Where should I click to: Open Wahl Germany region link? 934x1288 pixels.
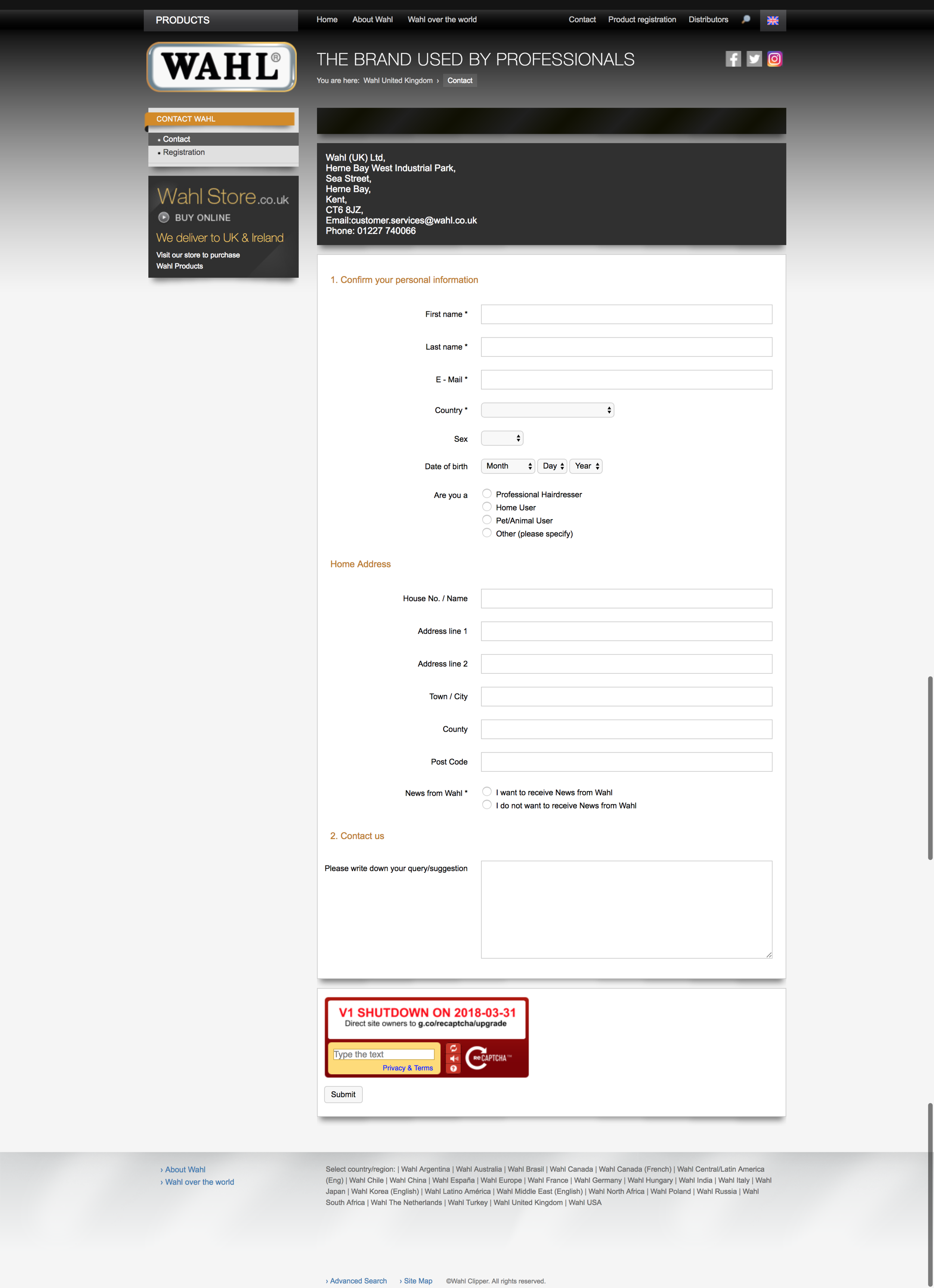click(x=598, y=1180)
